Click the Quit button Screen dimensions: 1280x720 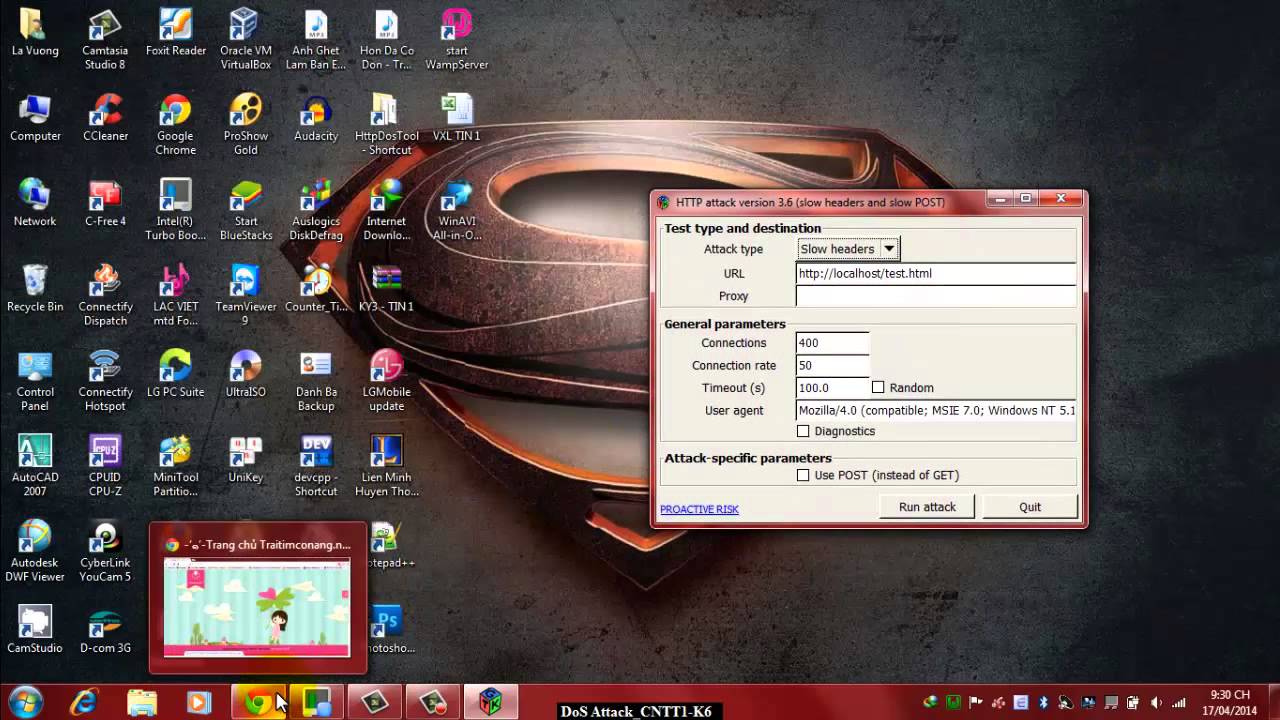[x=1030, y=507]
